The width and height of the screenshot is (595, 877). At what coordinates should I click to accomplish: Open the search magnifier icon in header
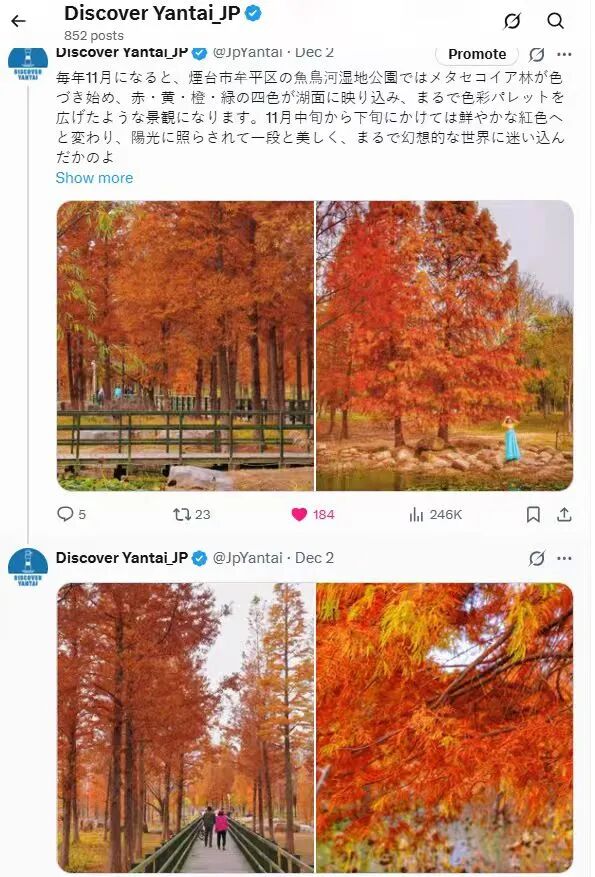[555, 21]
